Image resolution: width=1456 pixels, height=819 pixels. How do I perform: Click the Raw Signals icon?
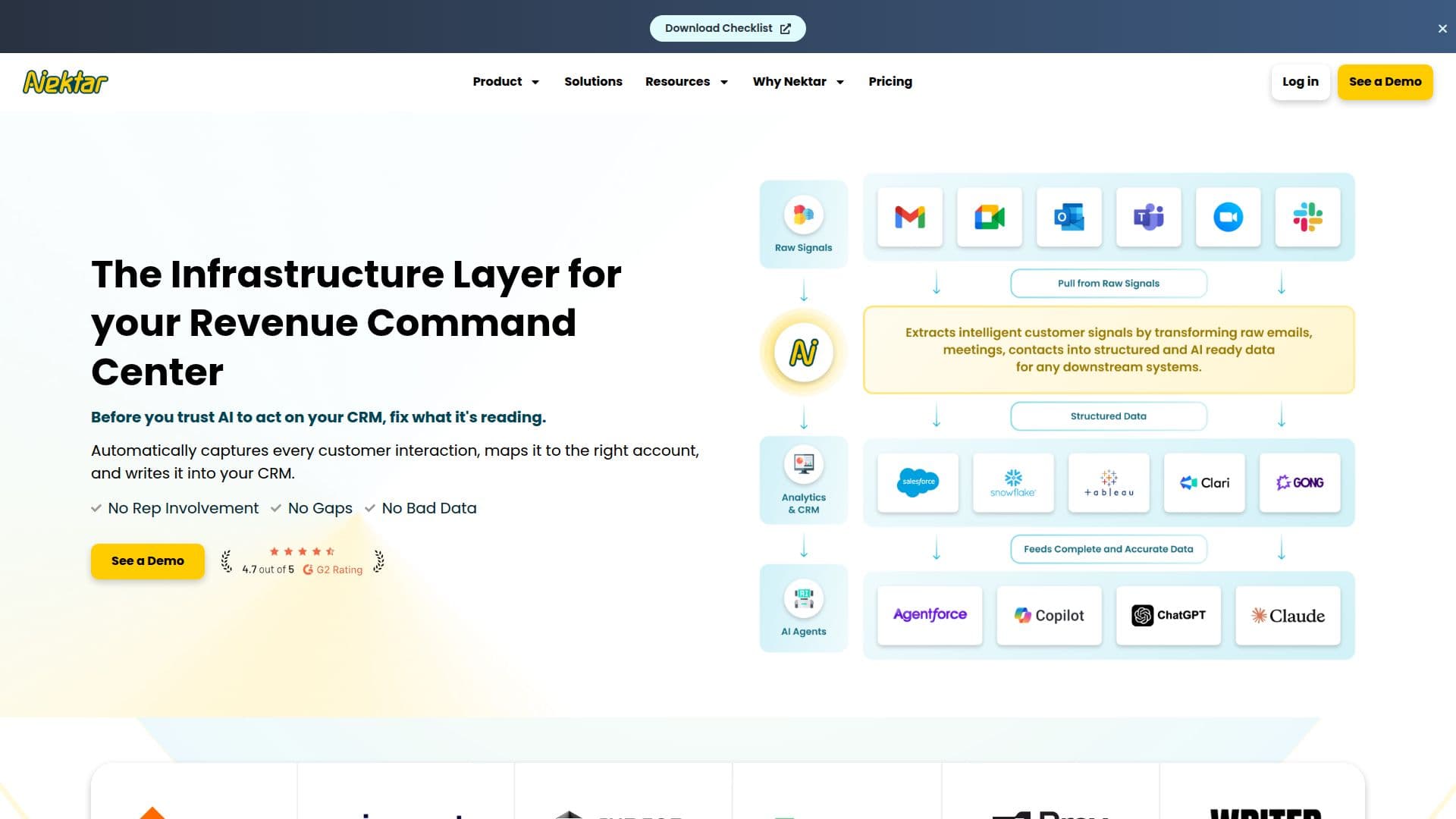pyautogui.click(x=804, y=215)
